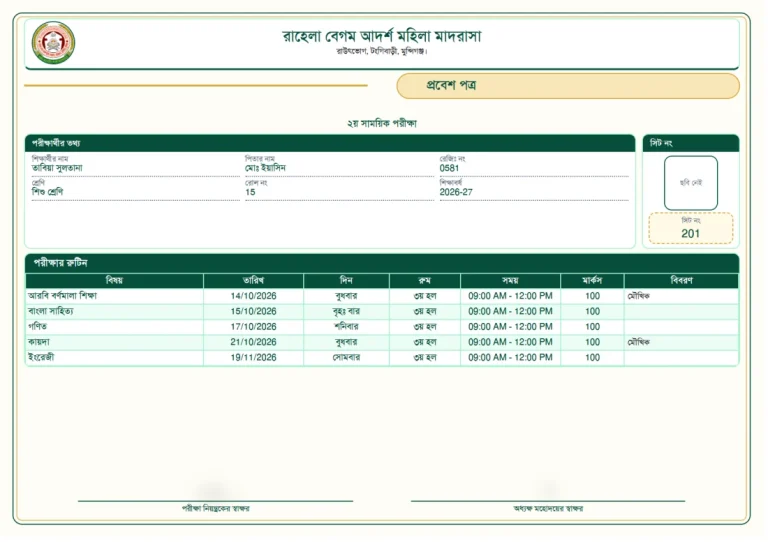This screenshot has height=542, width=768.
Task: Select subject কায়দা in the routine
Action: tap(39, 342)
